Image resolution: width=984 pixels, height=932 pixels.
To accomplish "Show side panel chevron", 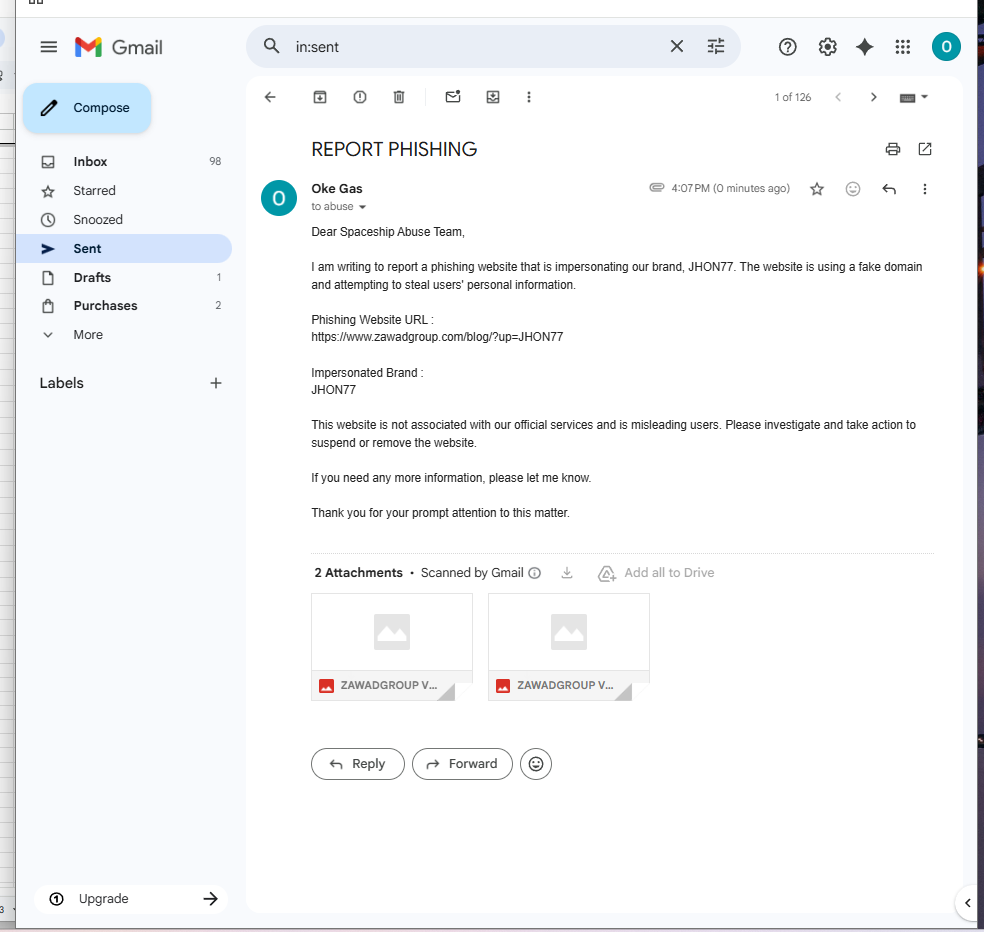I will point(968,903).
